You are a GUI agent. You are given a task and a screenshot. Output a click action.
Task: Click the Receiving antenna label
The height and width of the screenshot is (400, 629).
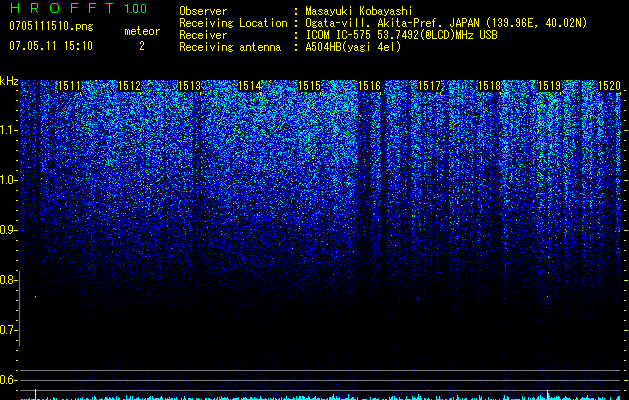(x=230, y=47)
